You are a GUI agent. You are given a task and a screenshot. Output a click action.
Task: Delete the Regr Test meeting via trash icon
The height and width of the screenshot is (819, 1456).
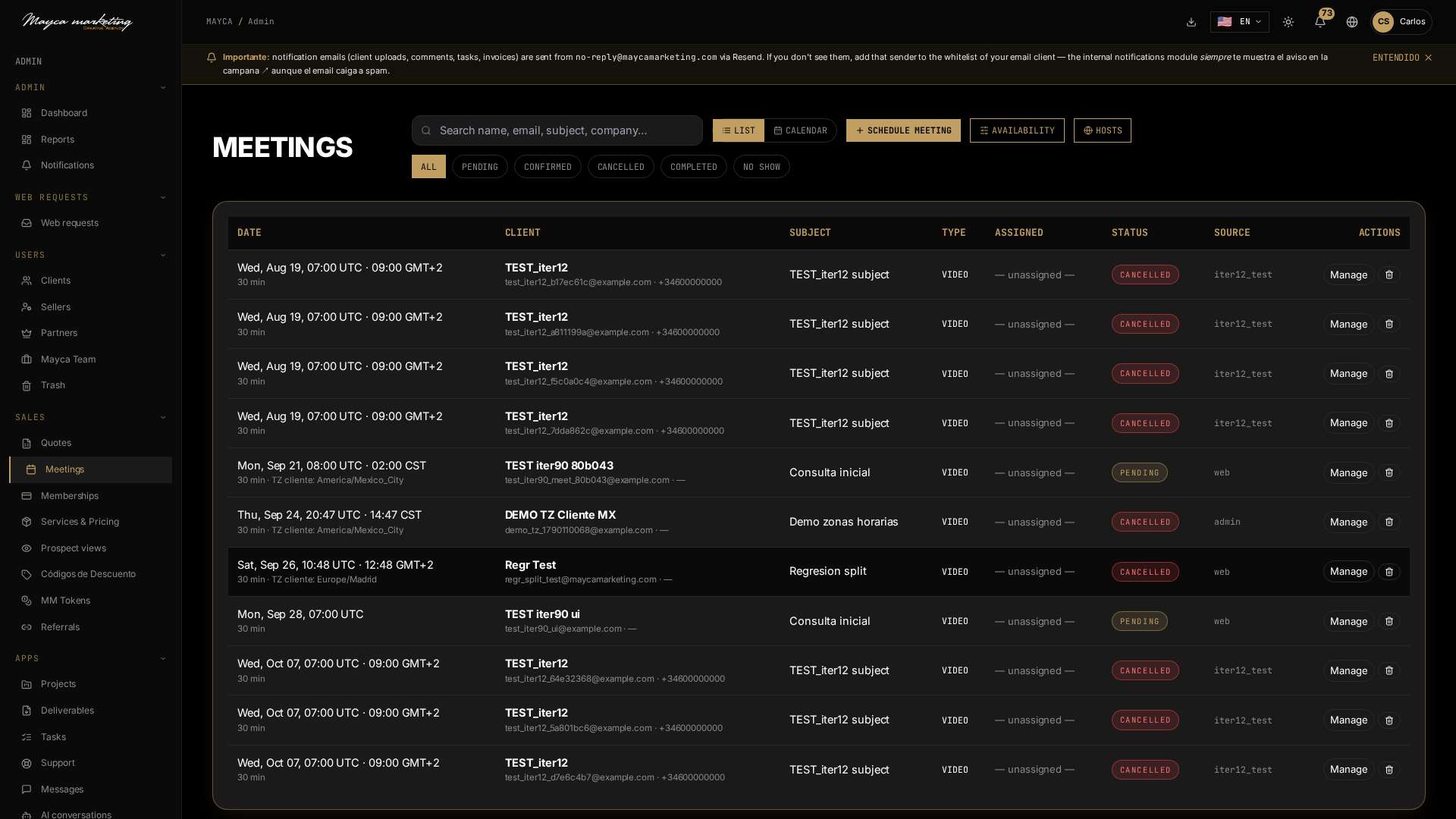(x=1389, y=572)
